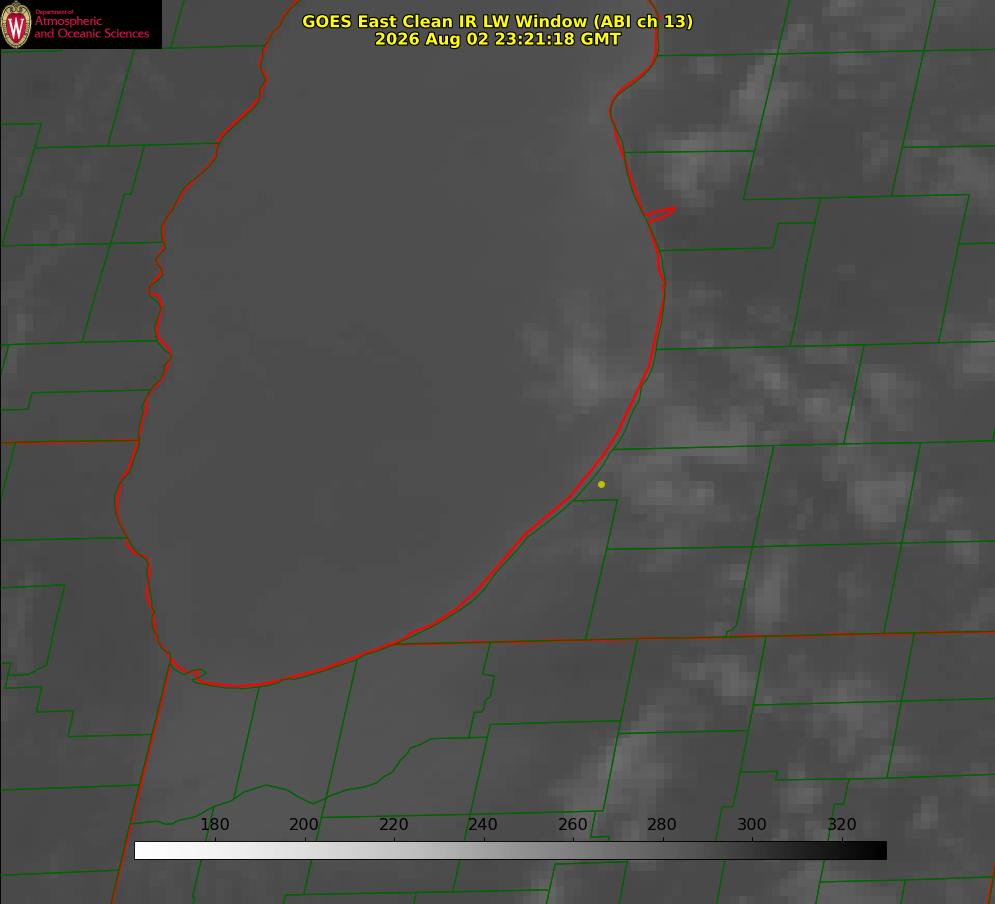The image size is (995, 904).
Task: Select the GOES East Clean IR LW Window title
Action: 498,21
